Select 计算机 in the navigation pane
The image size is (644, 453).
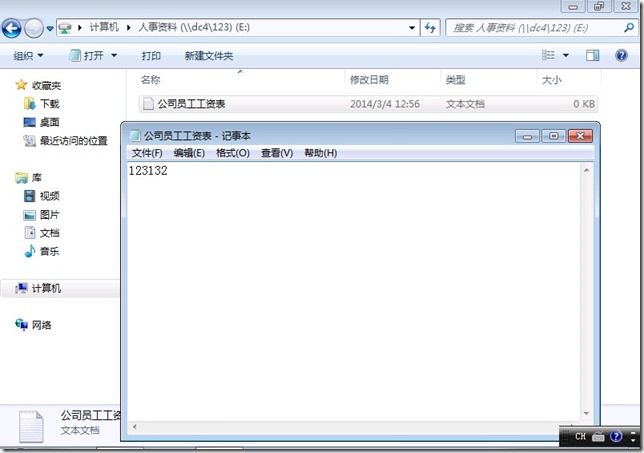pyautogui.click(x=46, y=288)
